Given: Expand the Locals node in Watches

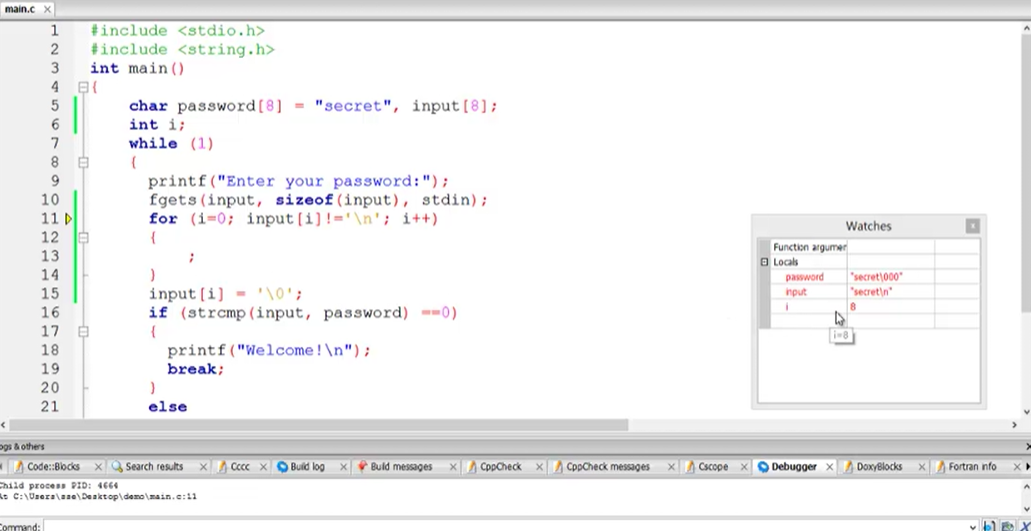Looking at the screenshot, I should click(x=764, y=262).
